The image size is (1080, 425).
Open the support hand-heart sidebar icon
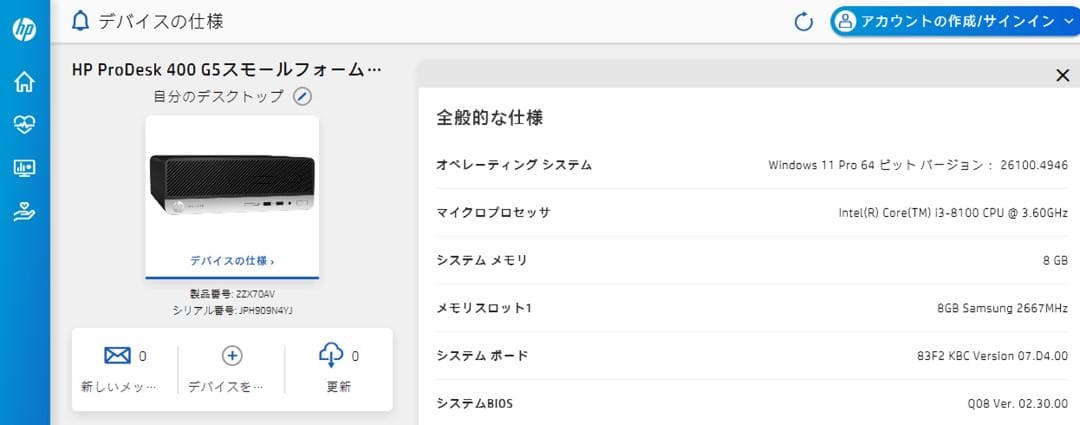point(24,212)
